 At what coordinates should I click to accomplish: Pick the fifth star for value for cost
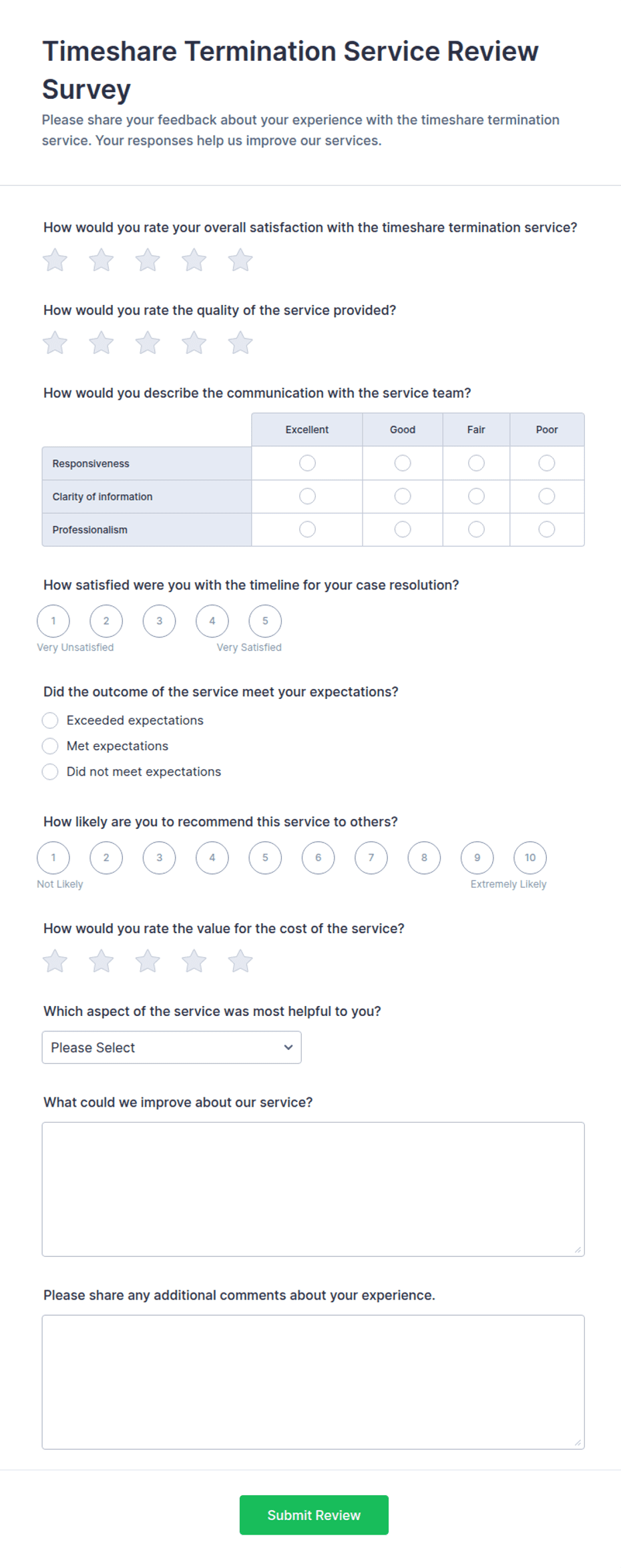(240, 961)
